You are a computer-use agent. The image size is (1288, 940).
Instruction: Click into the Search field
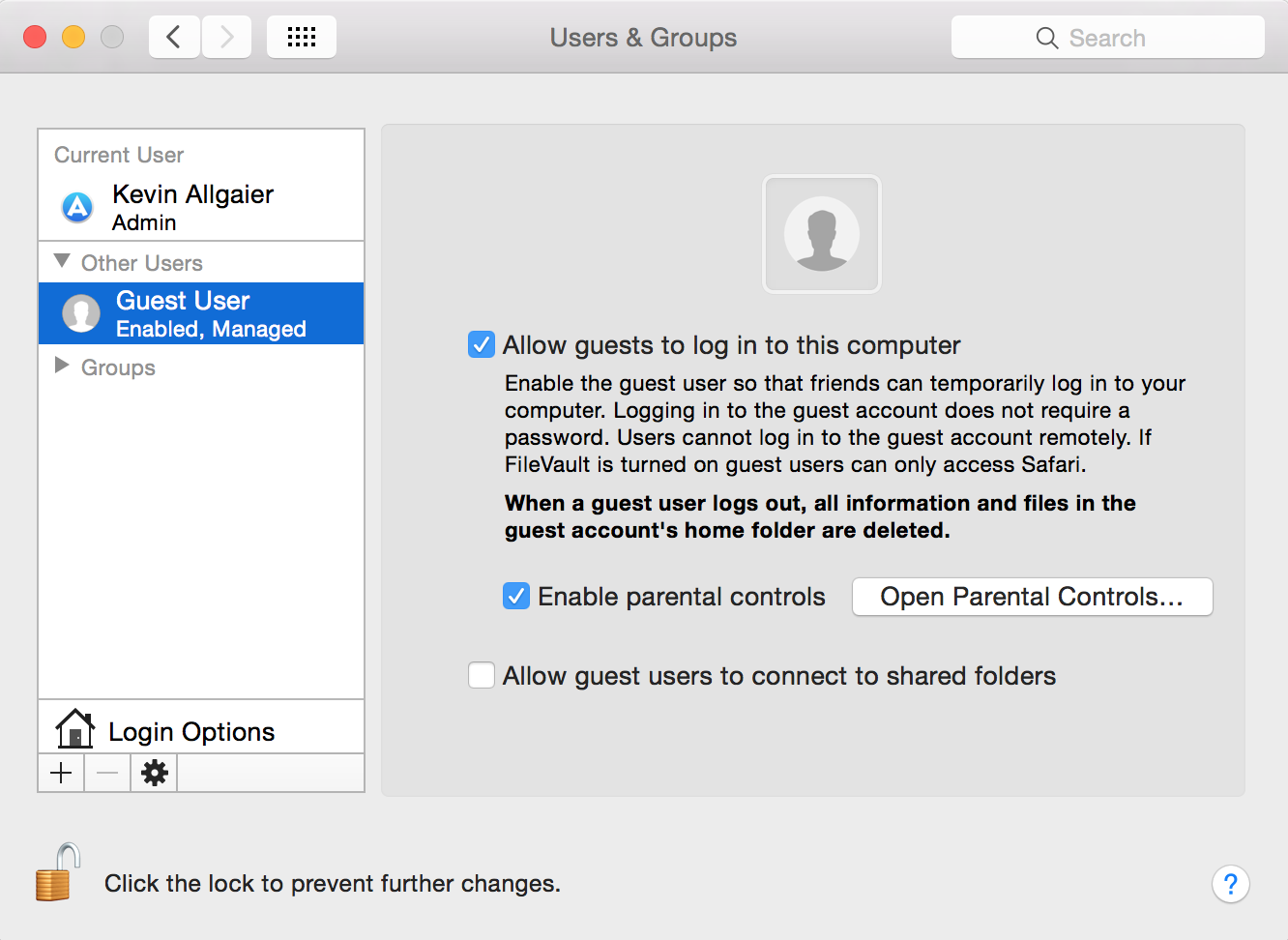click(x=1108, y=38)
